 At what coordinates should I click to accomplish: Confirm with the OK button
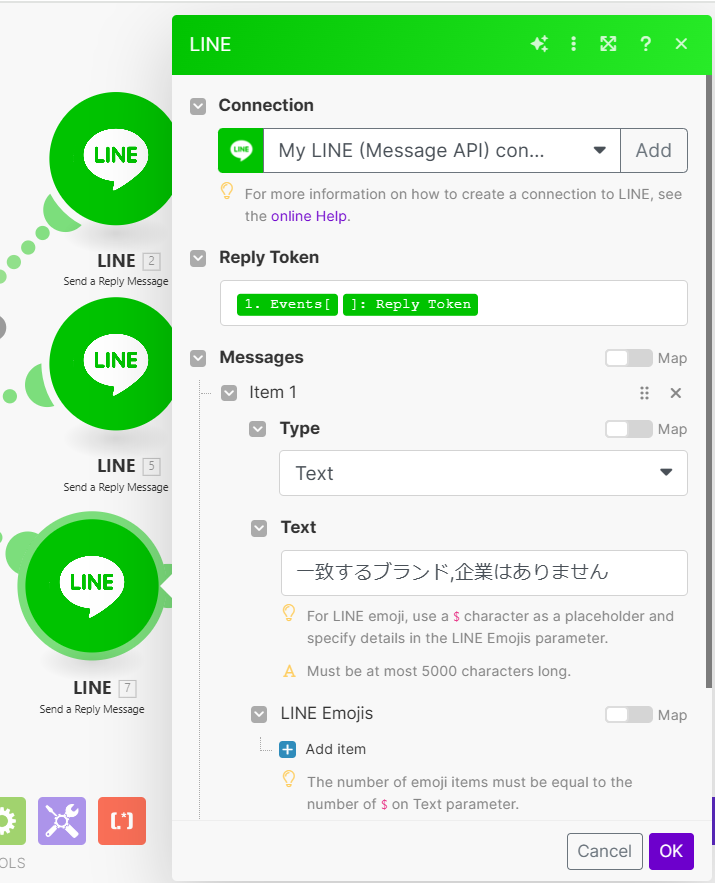click(671, 851)
